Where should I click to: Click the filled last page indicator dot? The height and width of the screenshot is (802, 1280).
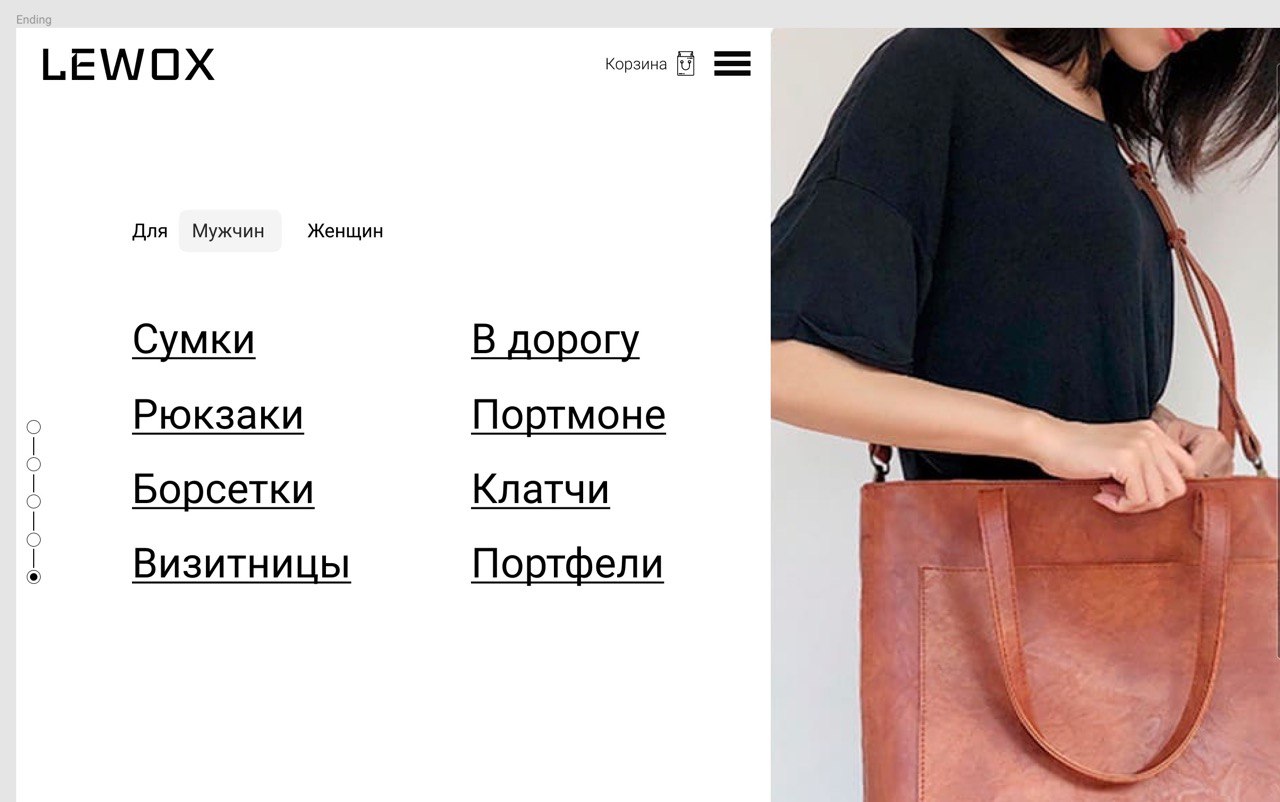[34, 577]
